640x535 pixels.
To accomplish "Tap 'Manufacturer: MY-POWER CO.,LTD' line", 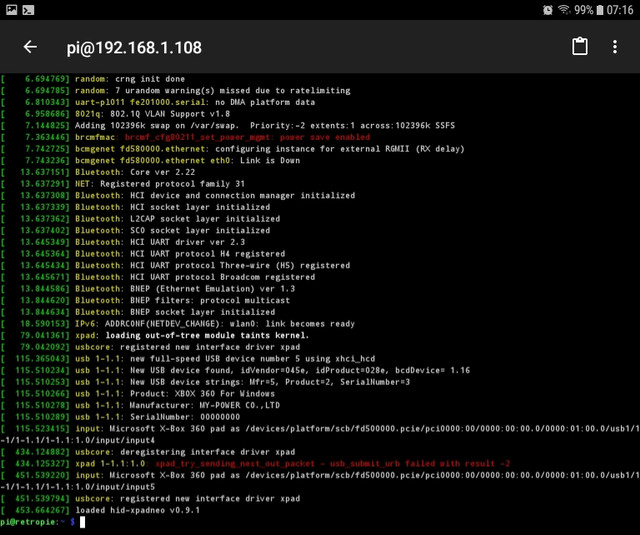I will coord(140,405).
